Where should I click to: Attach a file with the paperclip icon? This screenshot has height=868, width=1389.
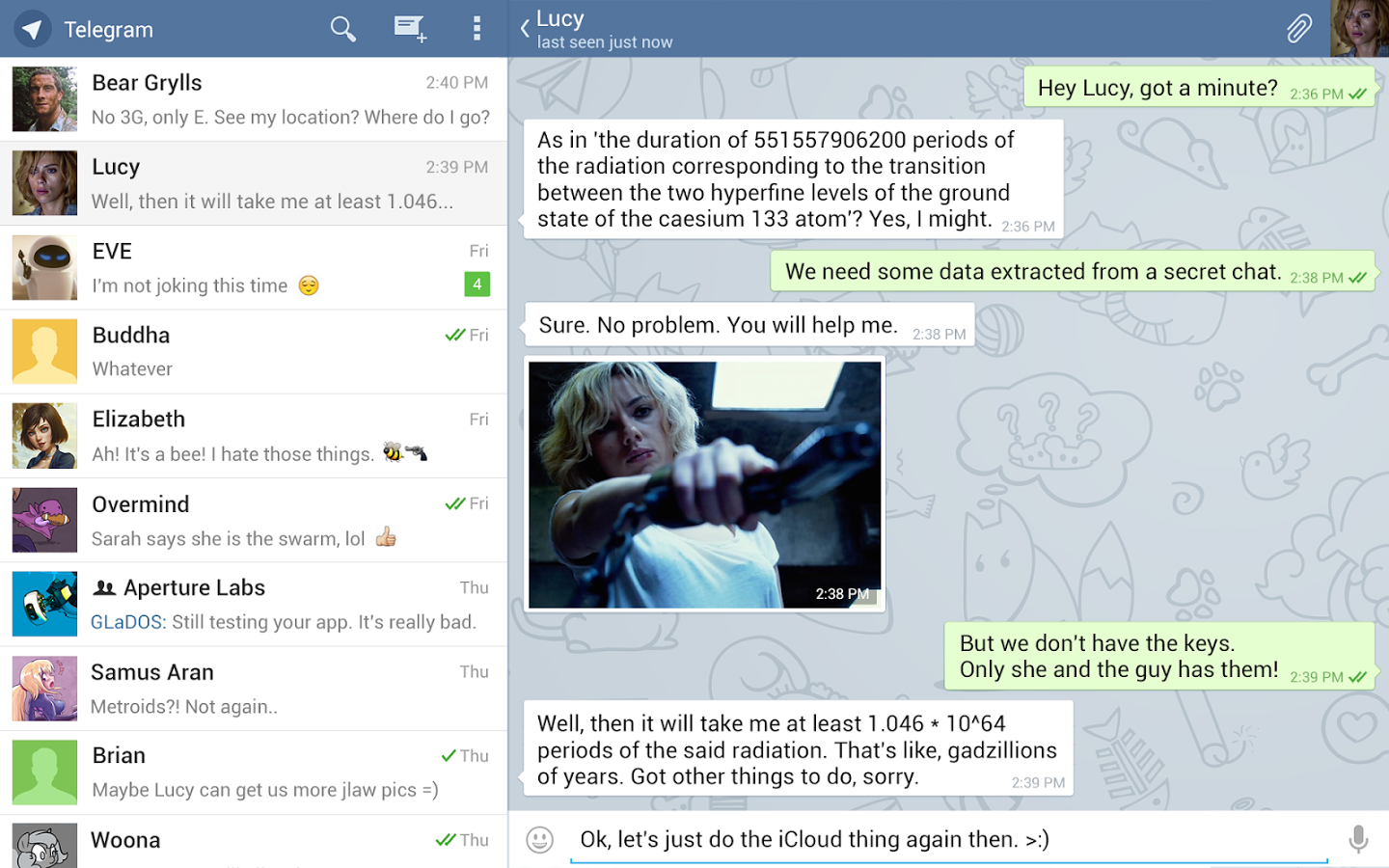(1299, 29)
